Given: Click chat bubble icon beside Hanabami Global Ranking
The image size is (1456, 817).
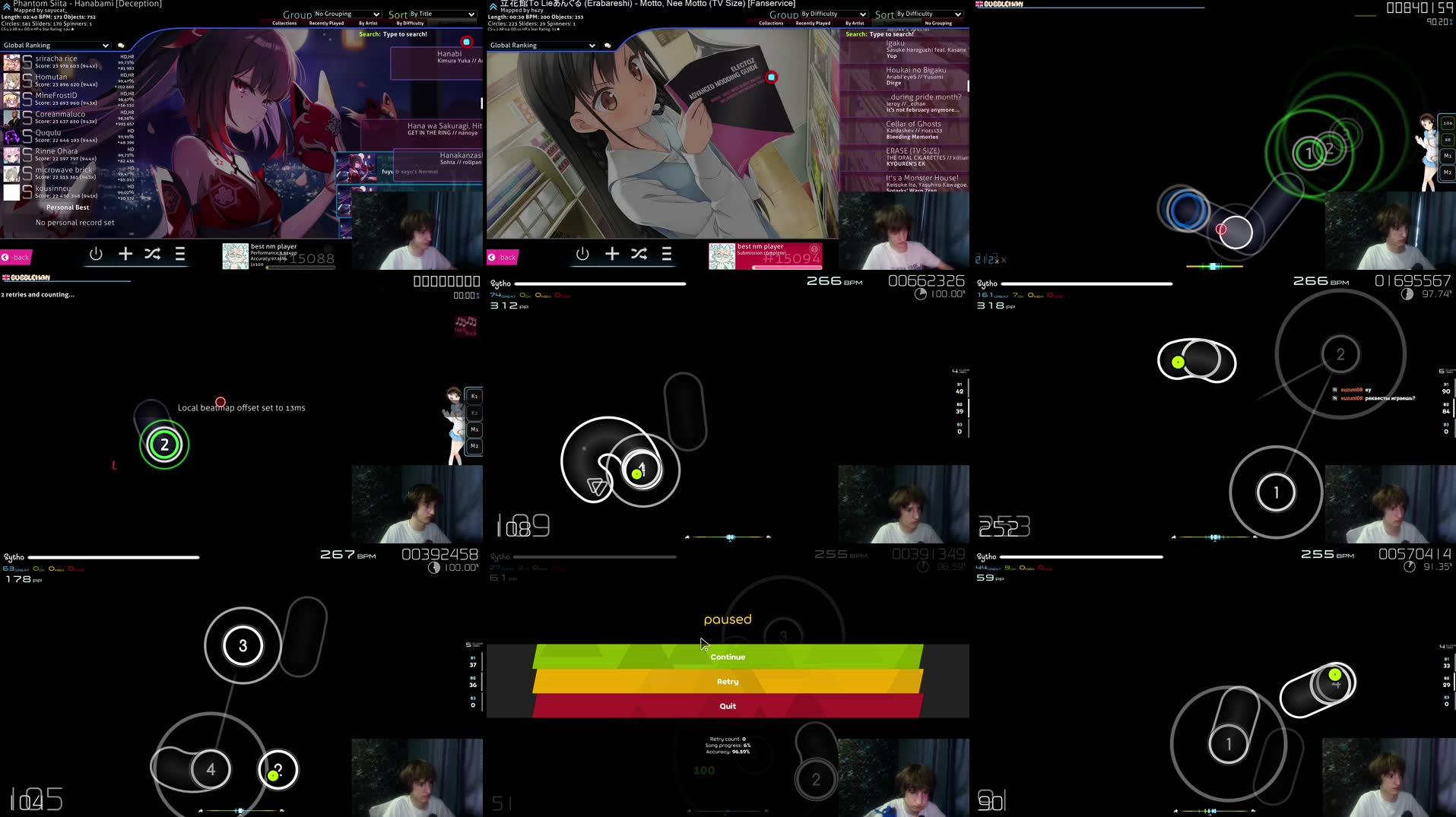Looking at the screenshot, I should point(121,46).
